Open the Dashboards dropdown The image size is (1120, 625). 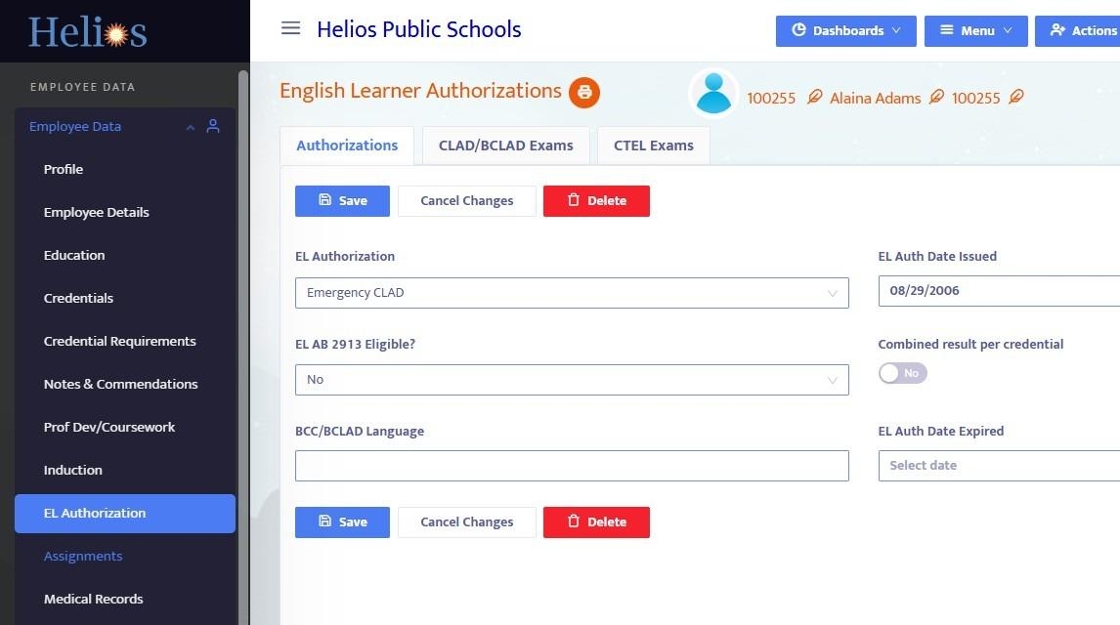click(846, 31)
